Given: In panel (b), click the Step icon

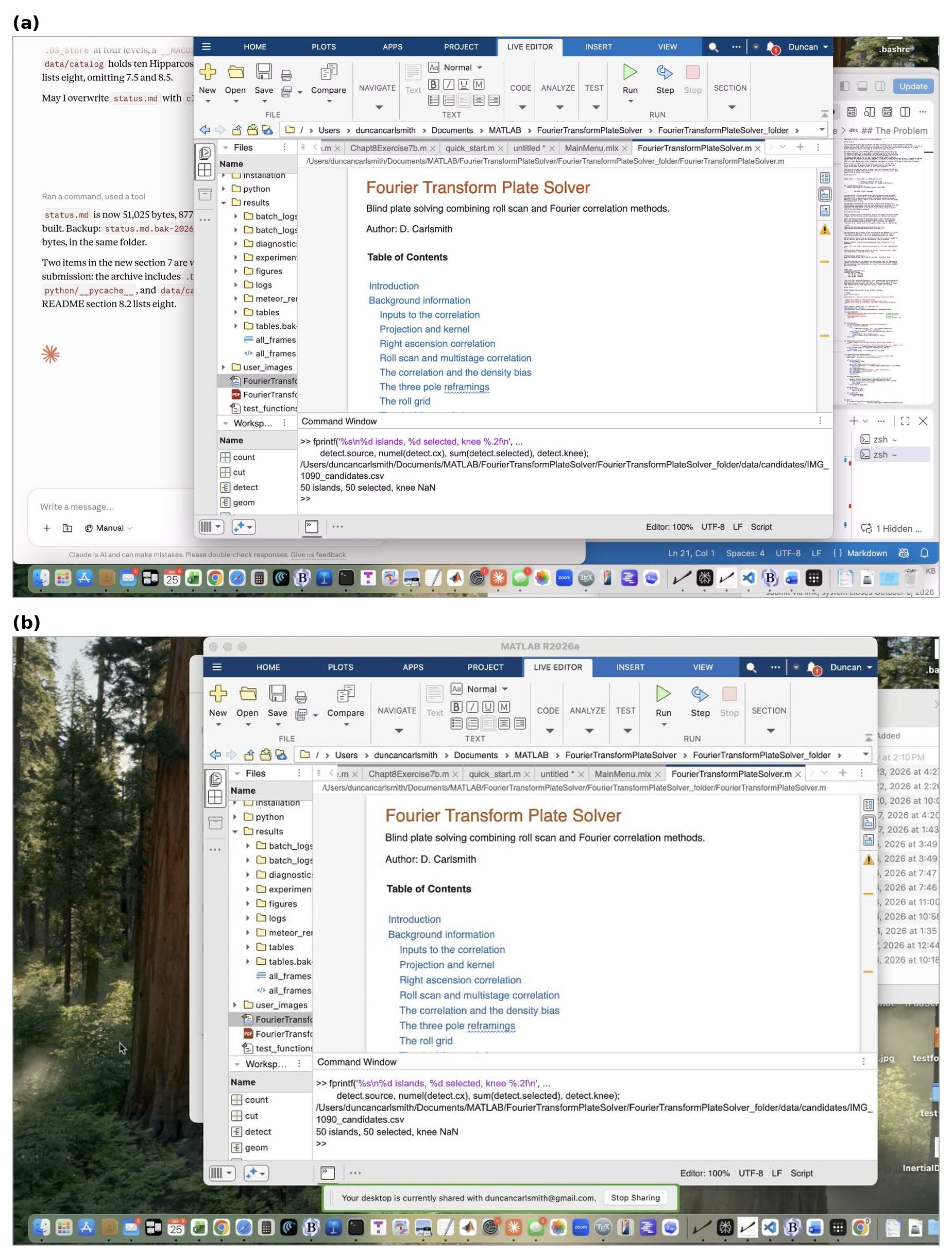Looking at the screenshot, I should 700,693.
